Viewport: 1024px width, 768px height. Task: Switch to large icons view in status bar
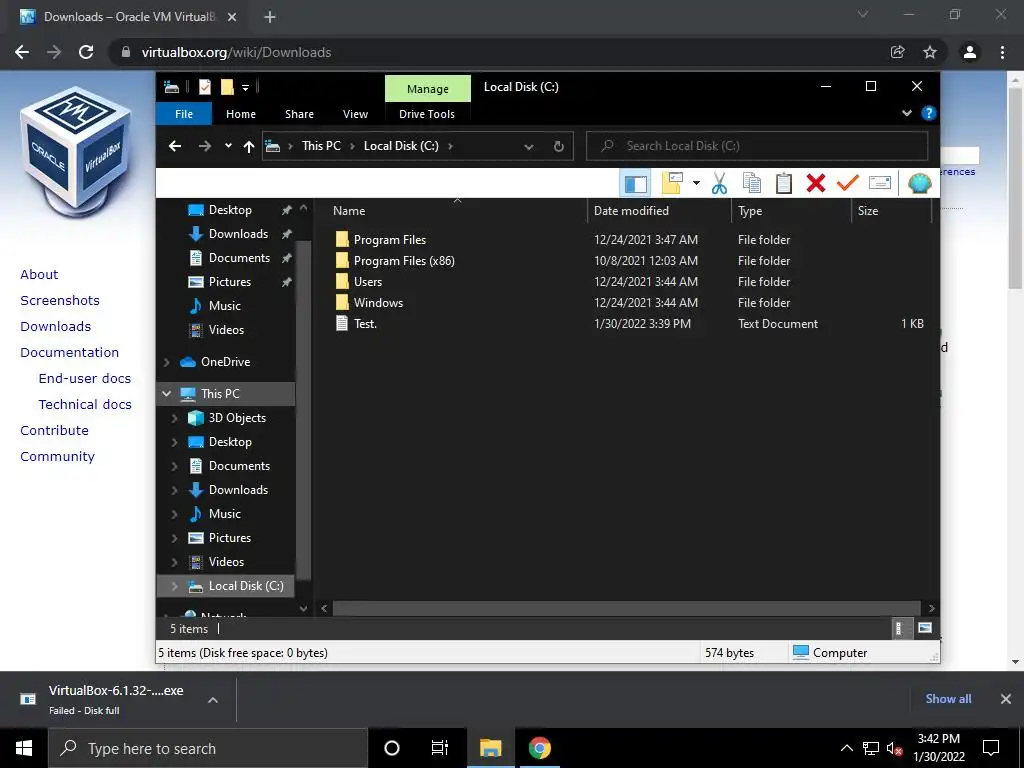click(x=925, y=628)
